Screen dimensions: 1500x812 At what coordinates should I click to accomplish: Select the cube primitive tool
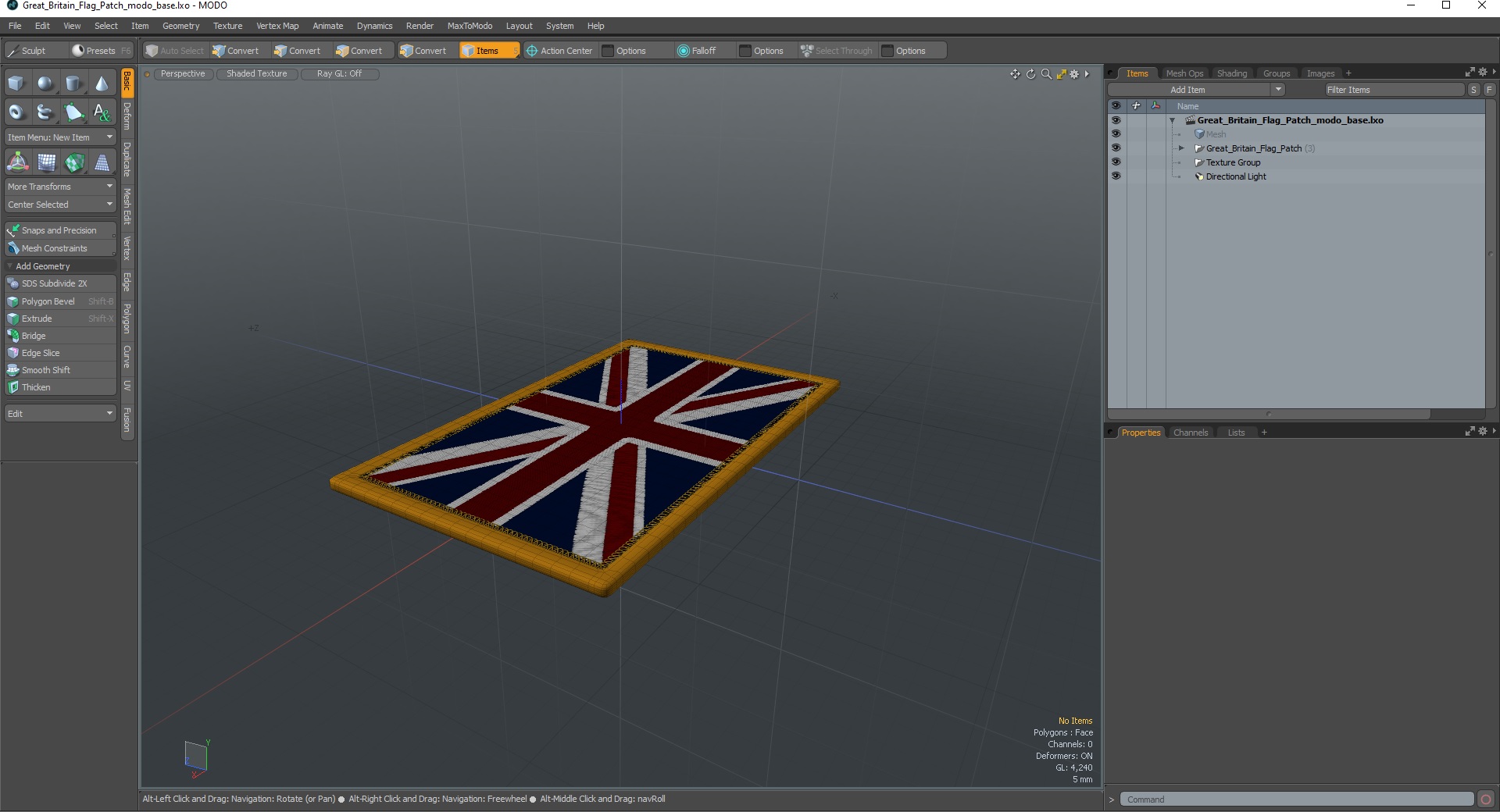pos(16,84)
